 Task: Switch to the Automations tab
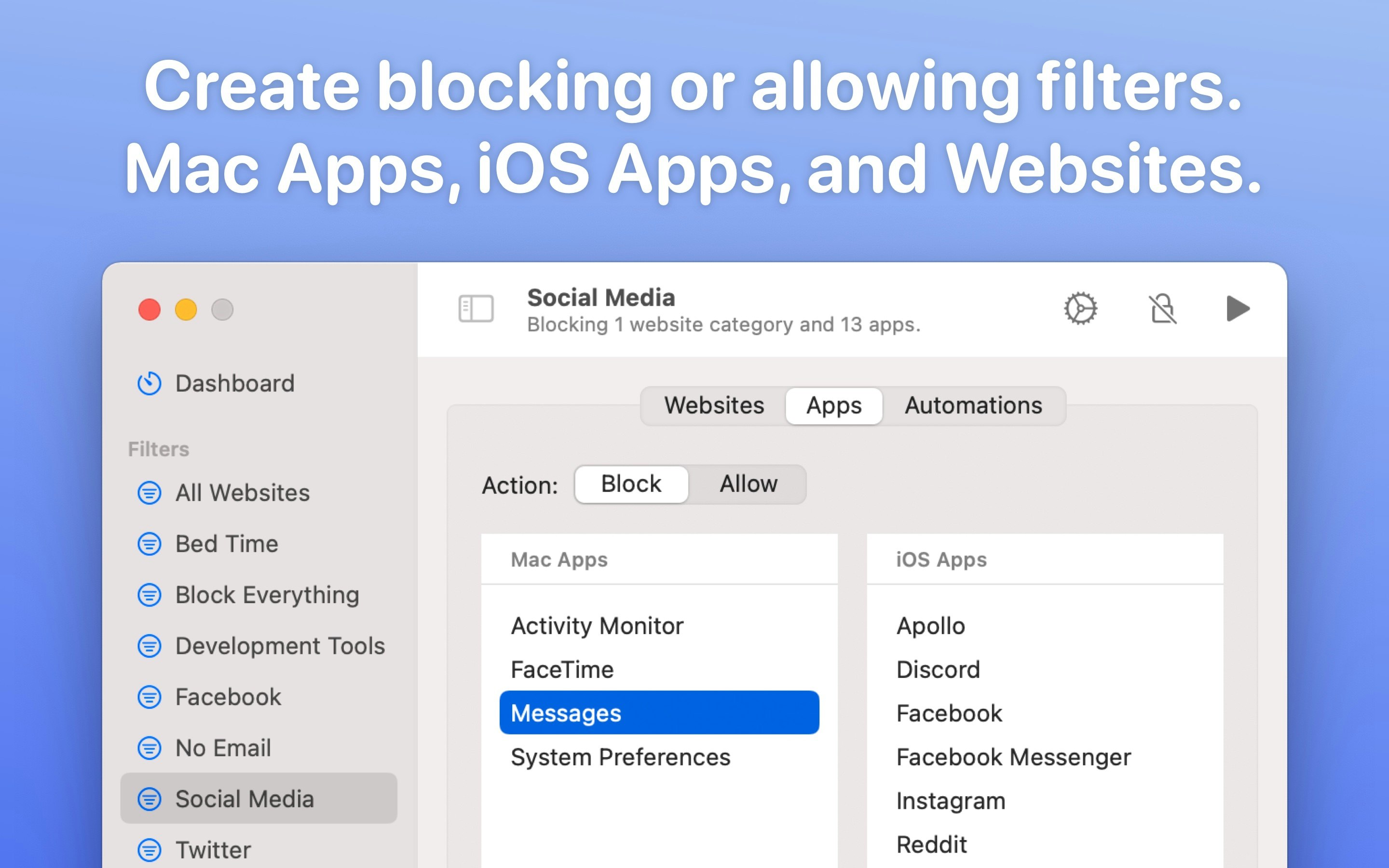973,405
